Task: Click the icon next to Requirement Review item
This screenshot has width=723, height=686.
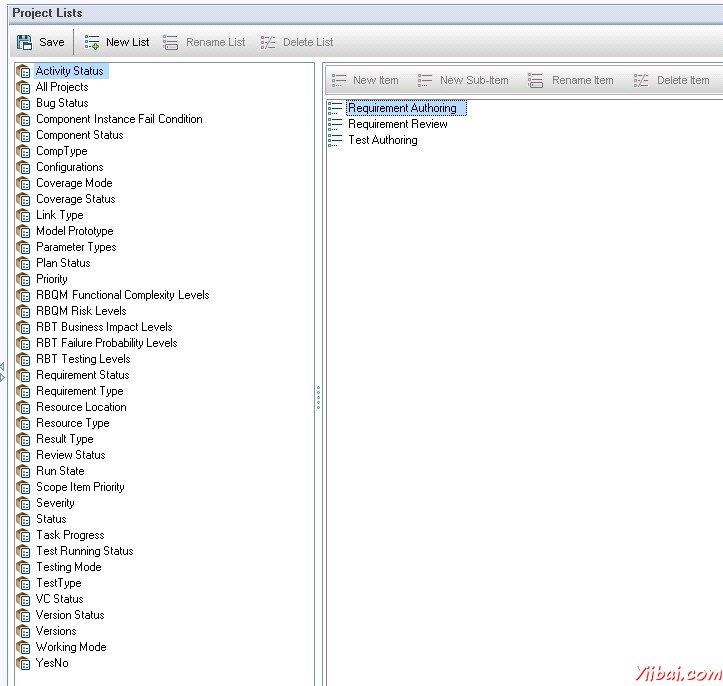Action: [x=335, y=125]
